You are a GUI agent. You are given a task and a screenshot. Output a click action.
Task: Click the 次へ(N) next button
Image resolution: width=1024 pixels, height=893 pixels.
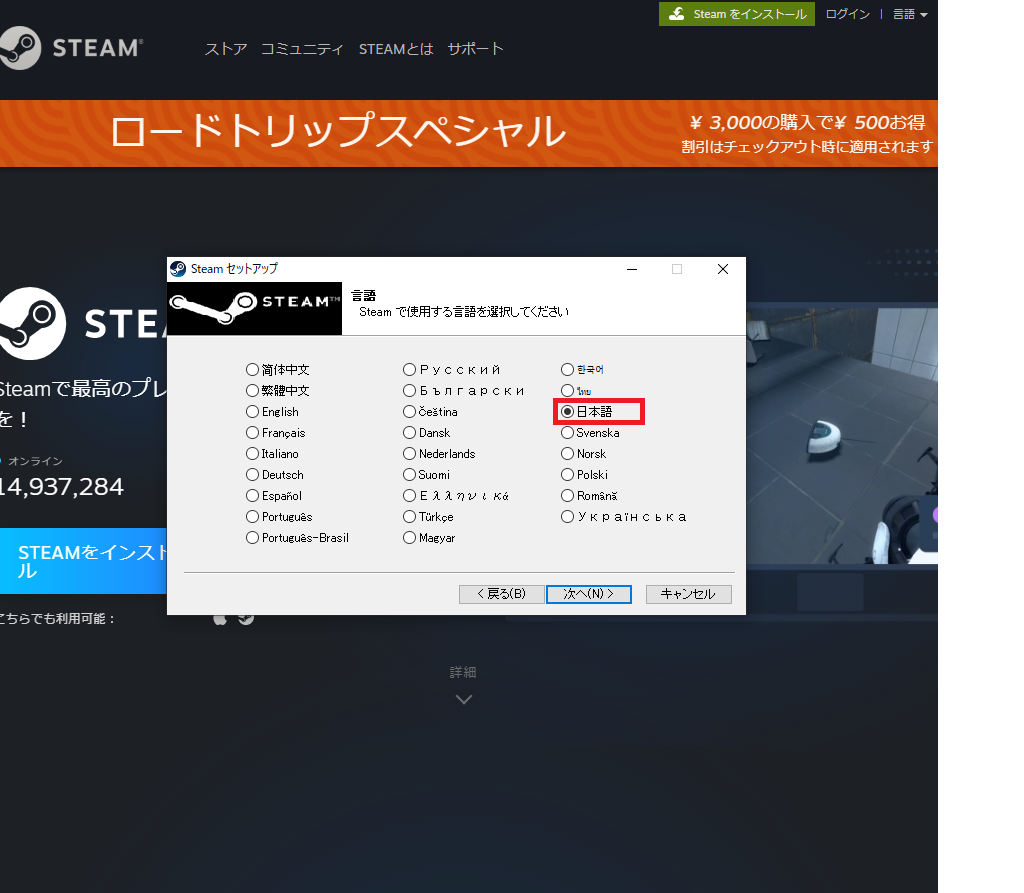click(588, 594)
